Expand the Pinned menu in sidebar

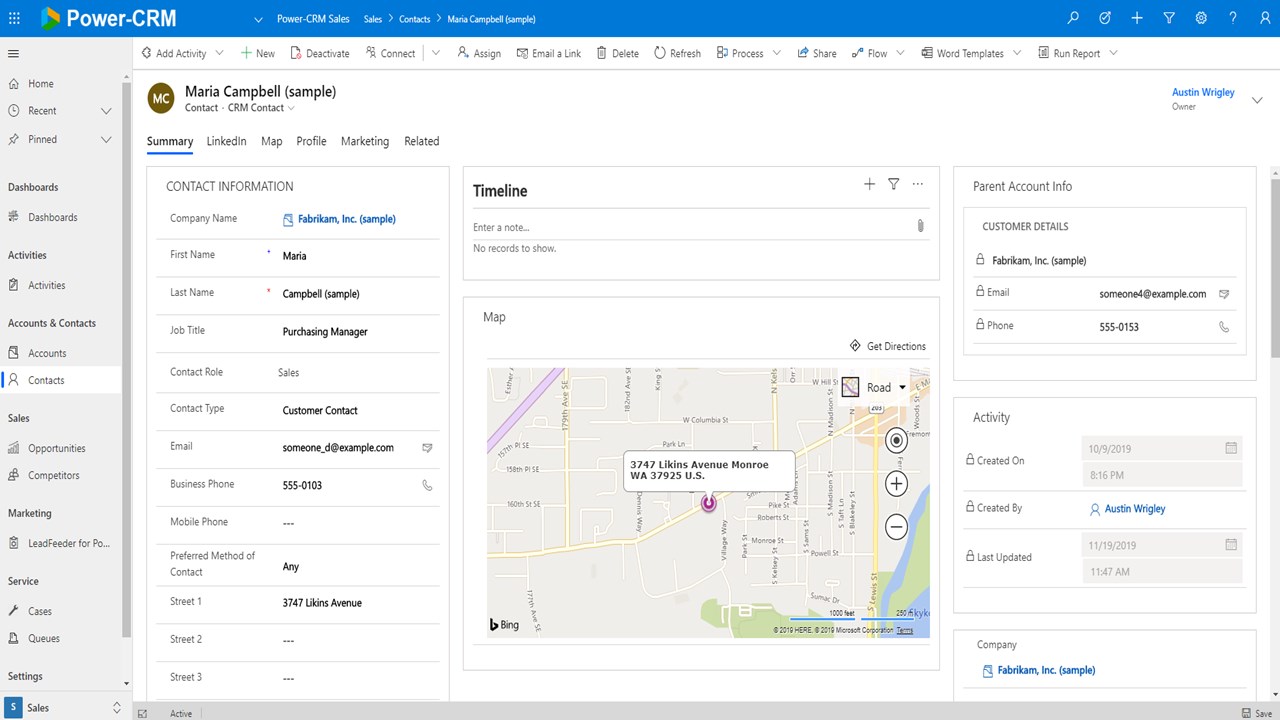pos(106,139)
